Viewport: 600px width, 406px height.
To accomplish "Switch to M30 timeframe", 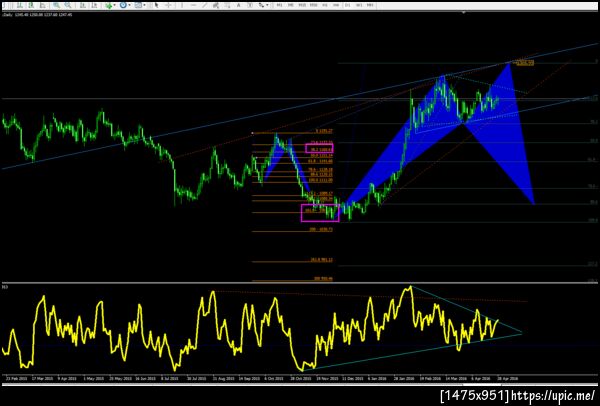I will pyautogui.click(x=314, y=5).
